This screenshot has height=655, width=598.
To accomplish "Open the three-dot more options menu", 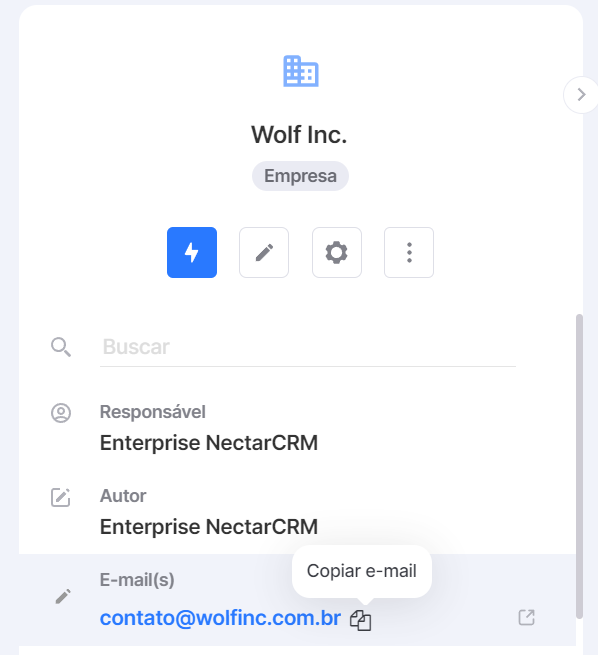I will click(409, 252).
